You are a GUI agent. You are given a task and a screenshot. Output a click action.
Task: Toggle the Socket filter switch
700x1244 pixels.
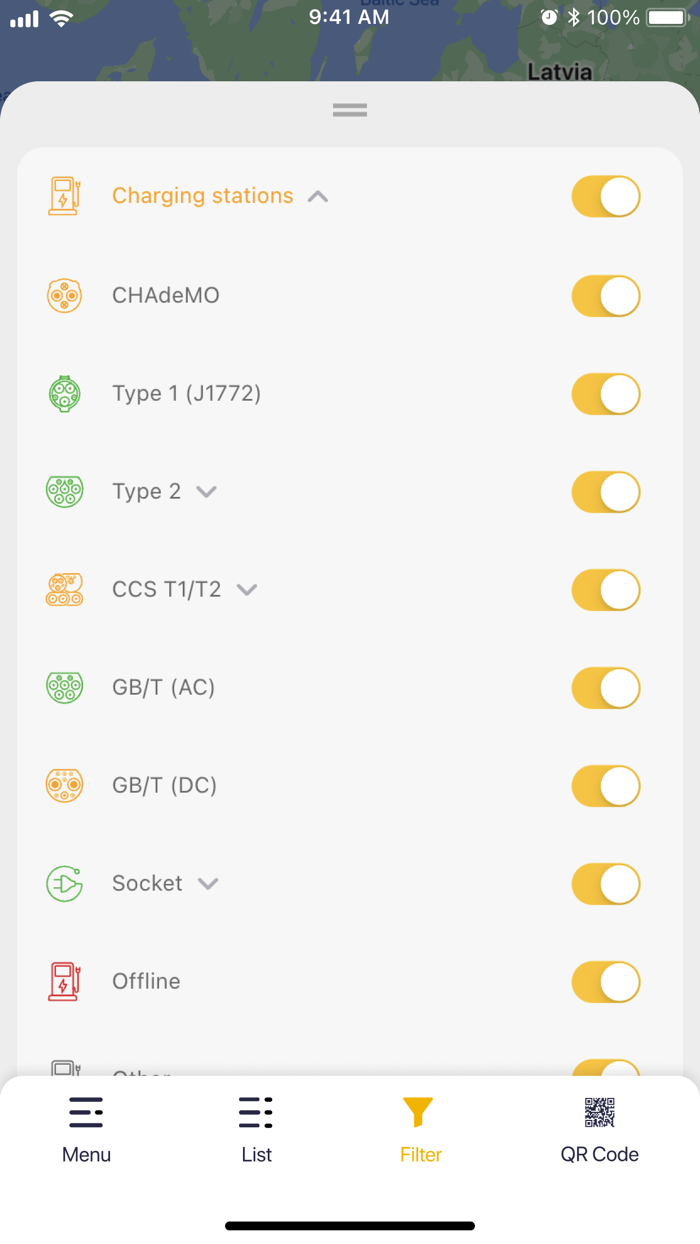[x=605, y=883]
